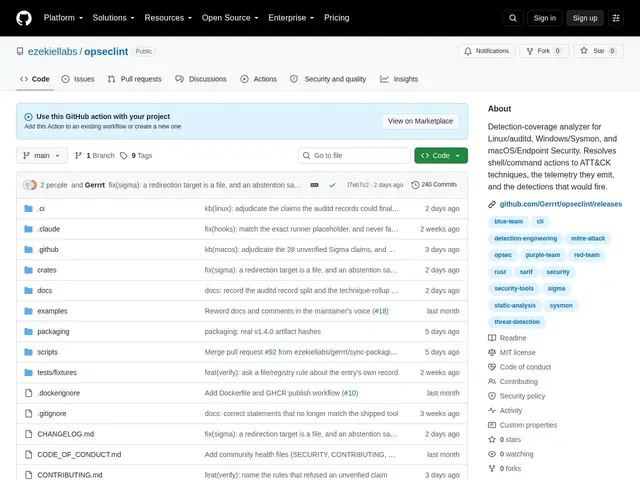Open the .gitignore file

point(51,413)
